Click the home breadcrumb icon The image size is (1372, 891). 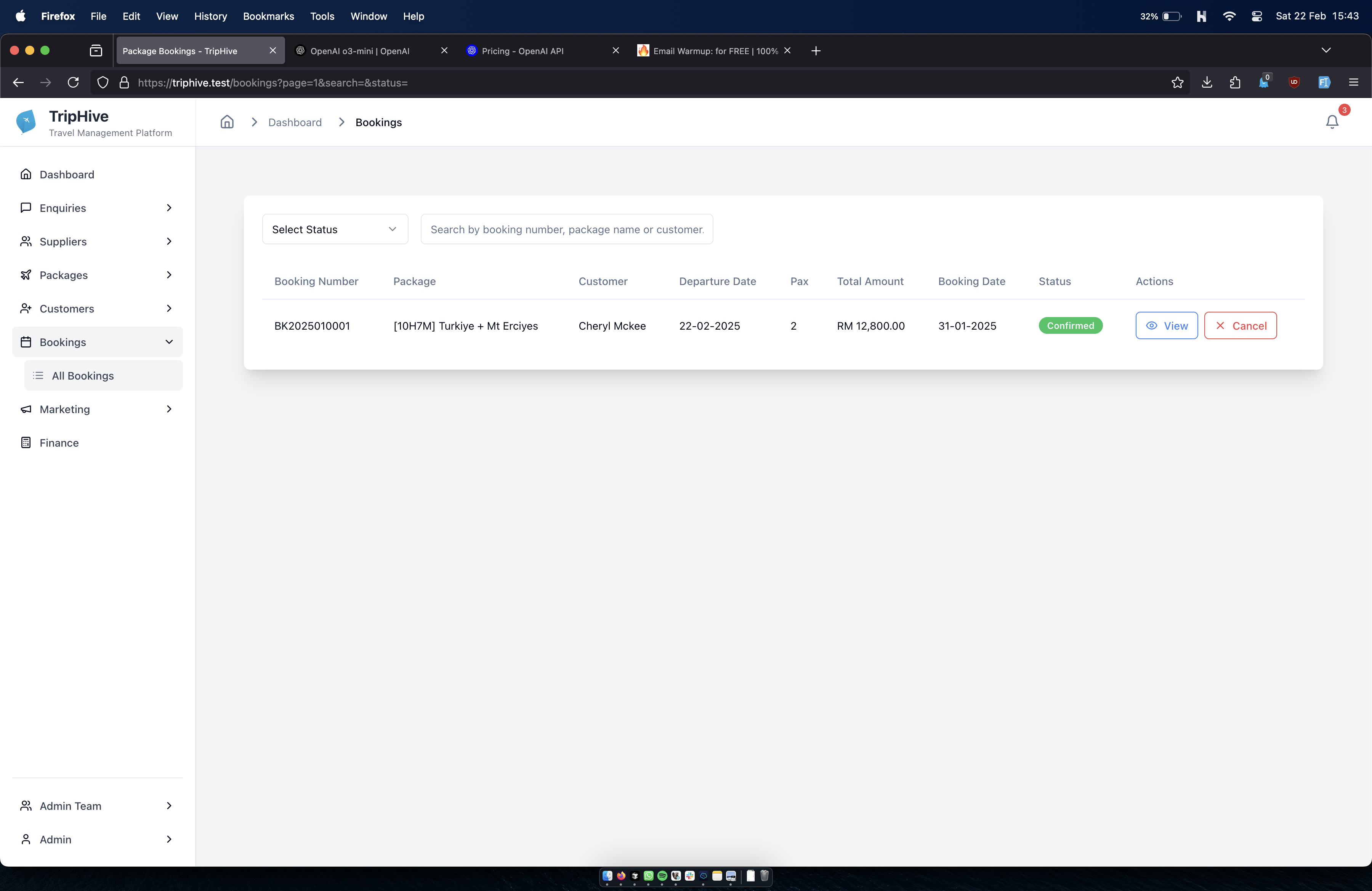point(227,122)
